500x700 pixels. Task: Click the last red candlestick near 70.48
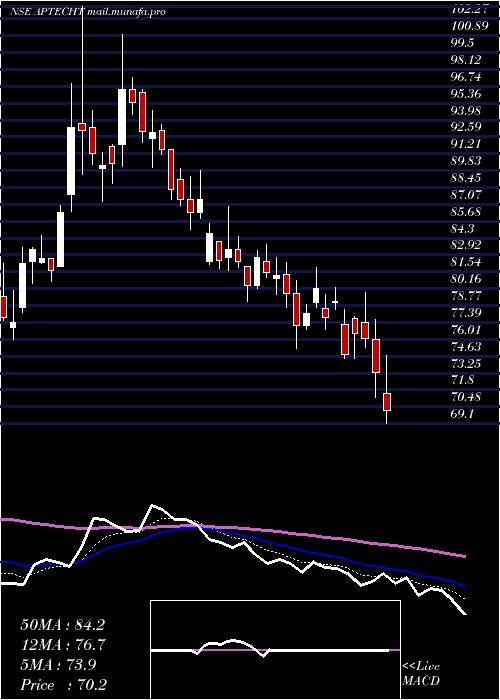[x=387, y=401]
